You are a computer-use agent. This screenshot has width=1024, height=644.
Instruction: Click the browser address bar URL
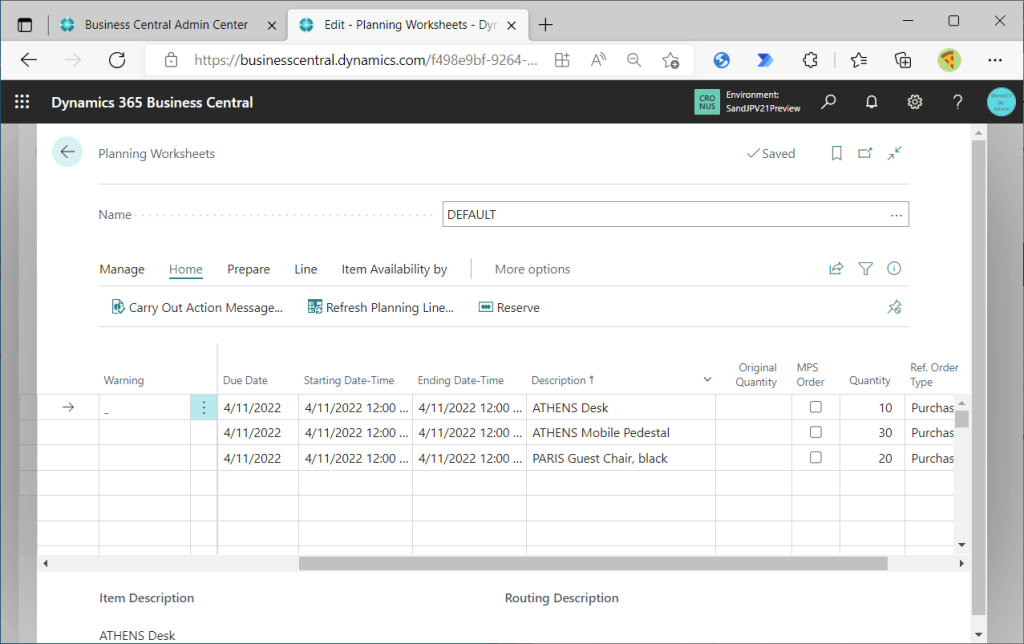[x=366, y=60]
